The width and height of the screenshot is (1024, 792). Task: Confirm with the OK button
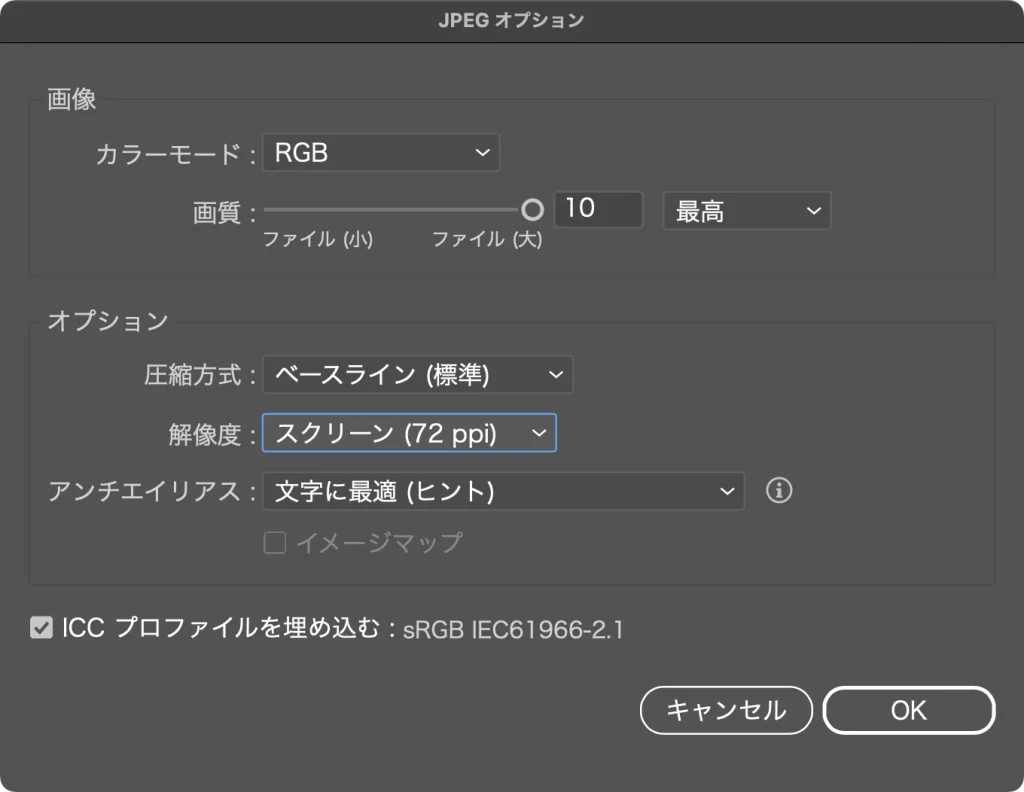908,710
